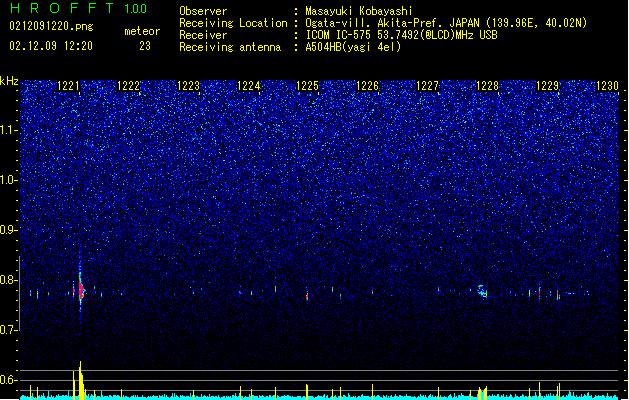This screenshot has height=400, width=629.
Task: Click the 1229 time marker
Action: pos(547,86)
